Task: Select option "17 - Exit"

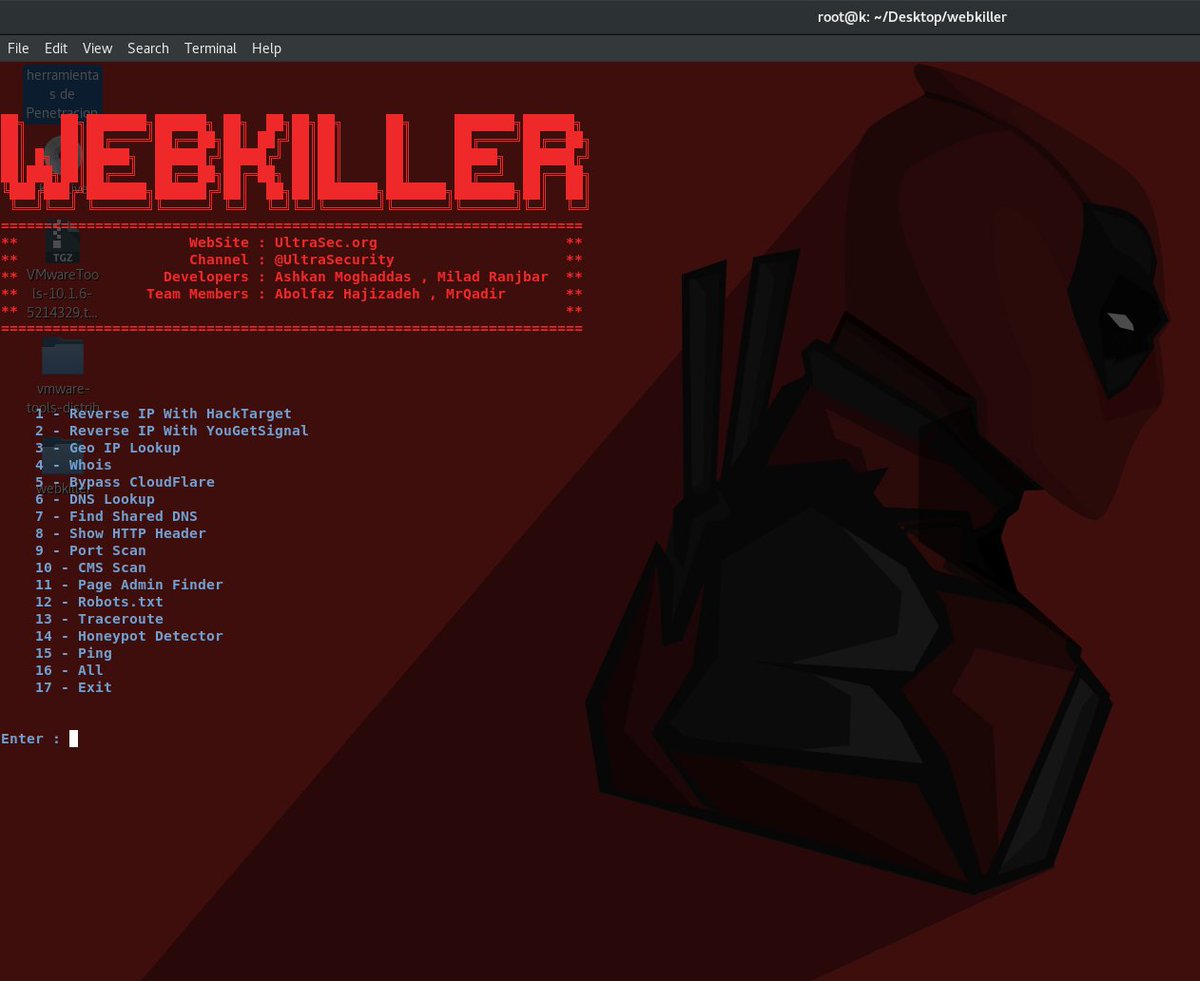Action: [x=73, y=687]
